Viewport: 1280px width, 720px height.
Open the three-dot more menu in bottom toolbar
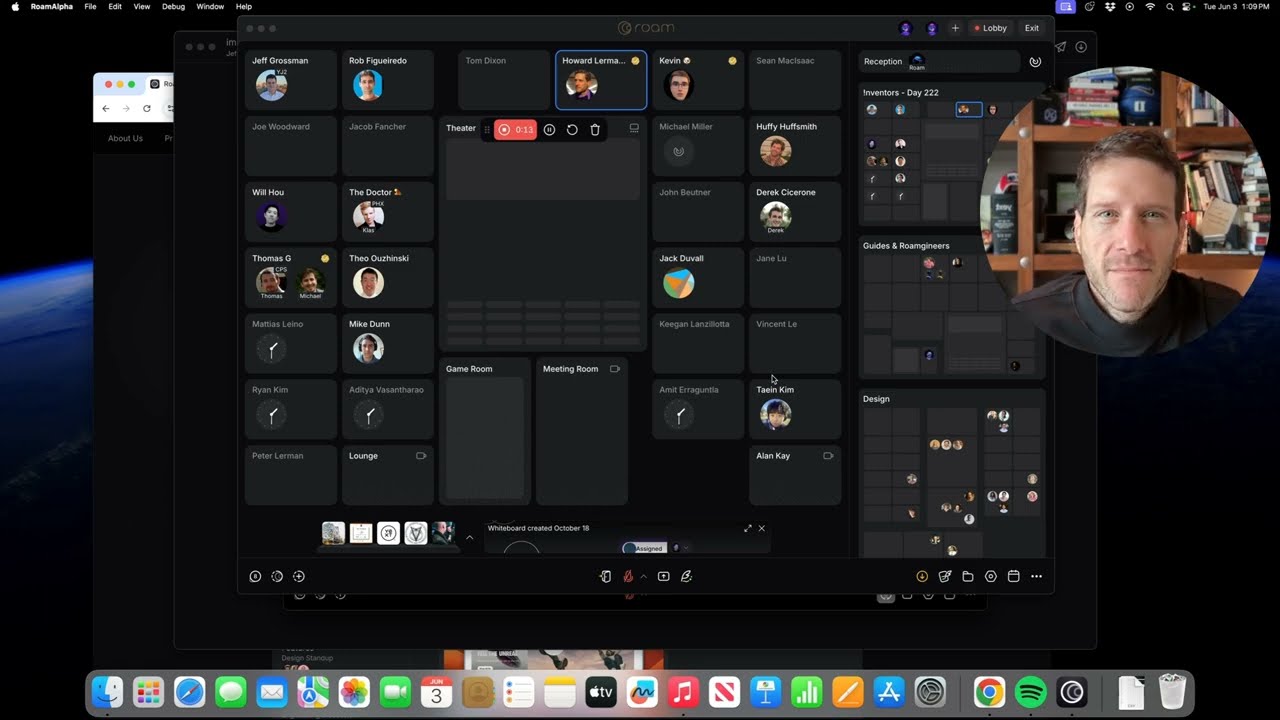tap(1036, 576)
